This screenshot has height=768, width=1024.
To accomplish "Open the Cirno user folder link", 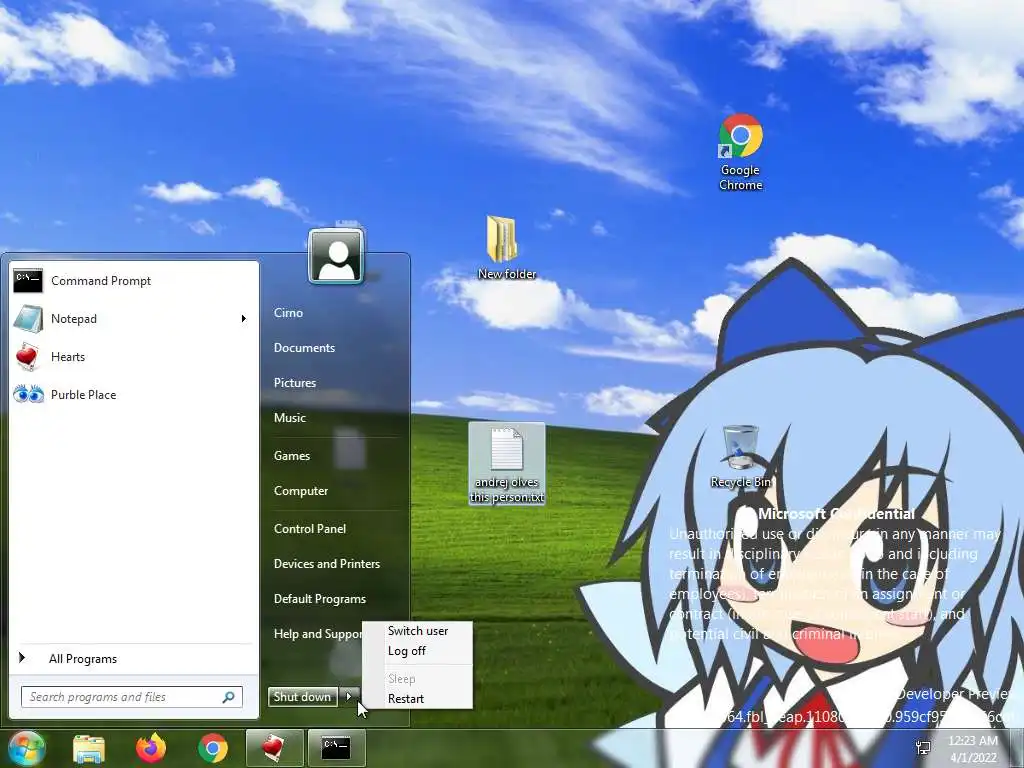I will [x=288, y=313].
